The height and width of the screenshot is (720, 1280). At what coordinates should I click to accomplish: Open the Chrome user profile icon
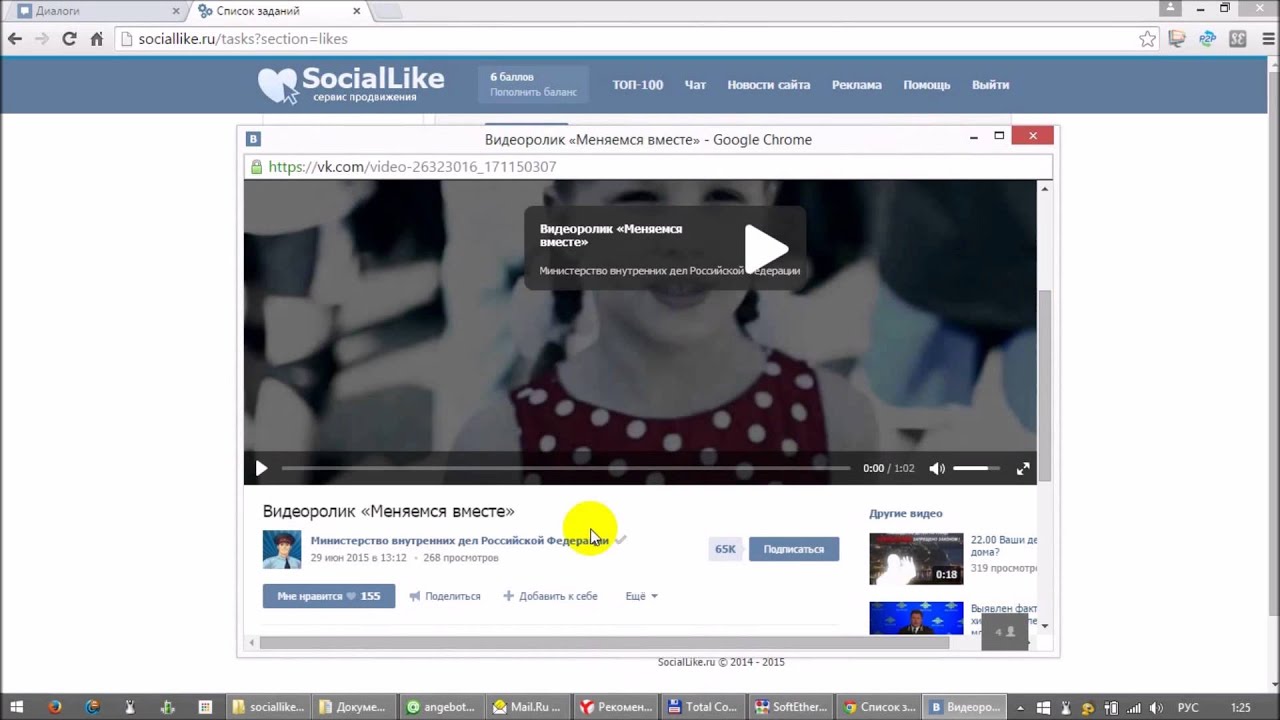pyautogui.click(x=1172, y=8)
